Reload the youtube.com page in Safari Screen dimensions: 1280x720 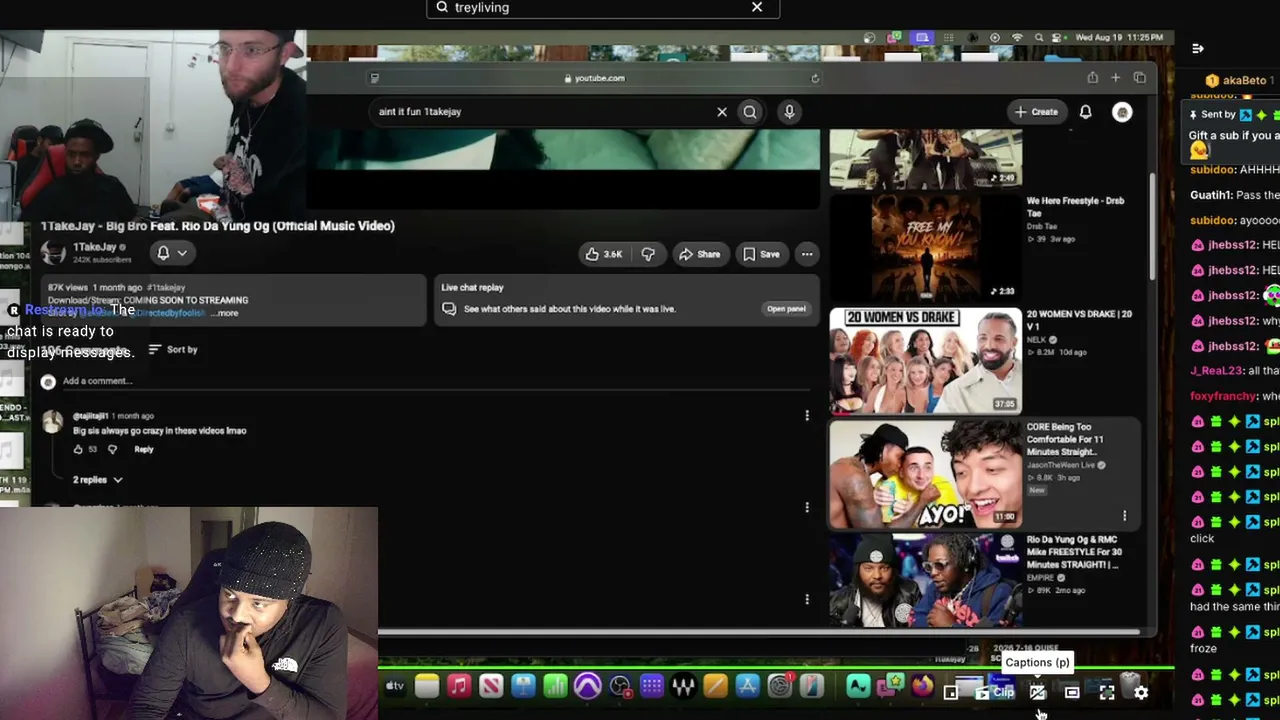(815, 78)
